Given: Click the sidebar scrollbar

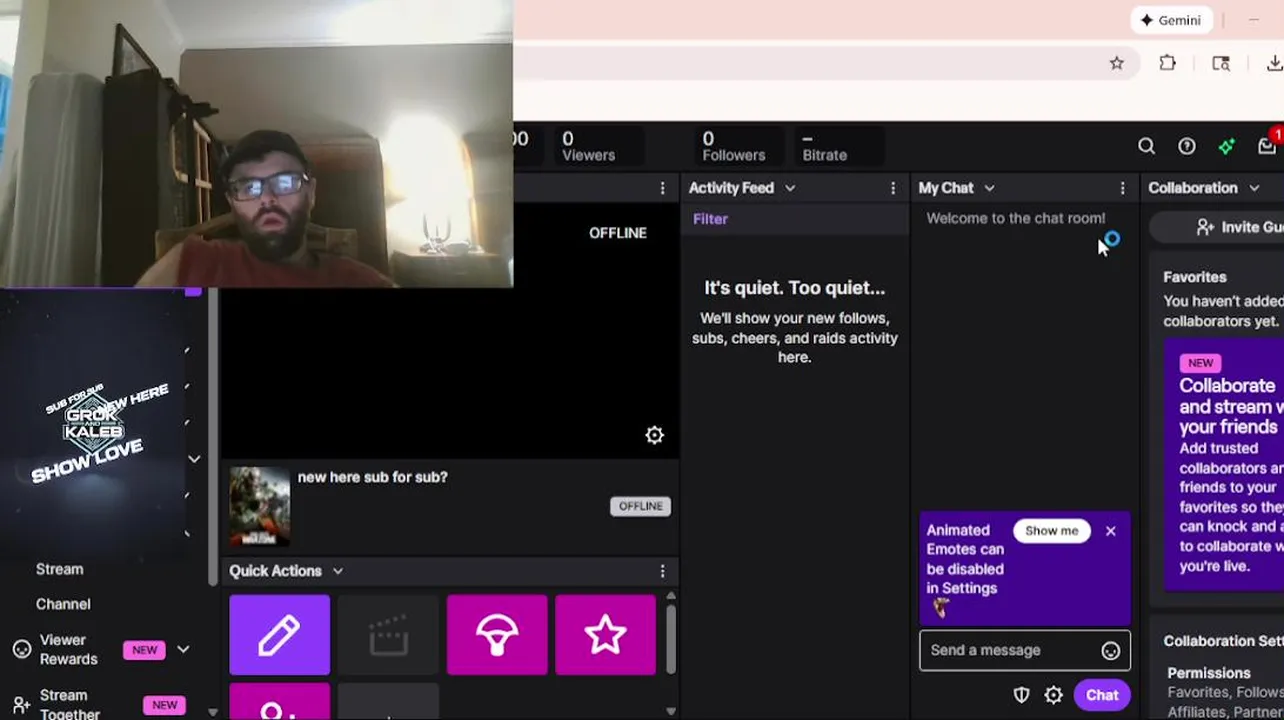Looking at the screenshot, I should [x=213, y=436].
